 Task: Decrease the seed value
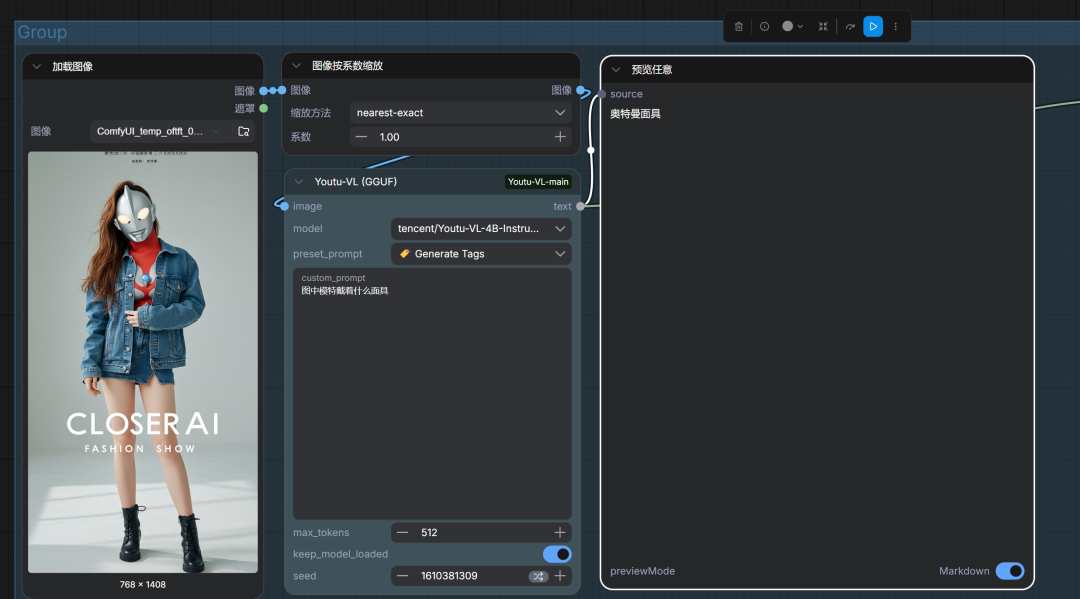(x=402, y=576)
